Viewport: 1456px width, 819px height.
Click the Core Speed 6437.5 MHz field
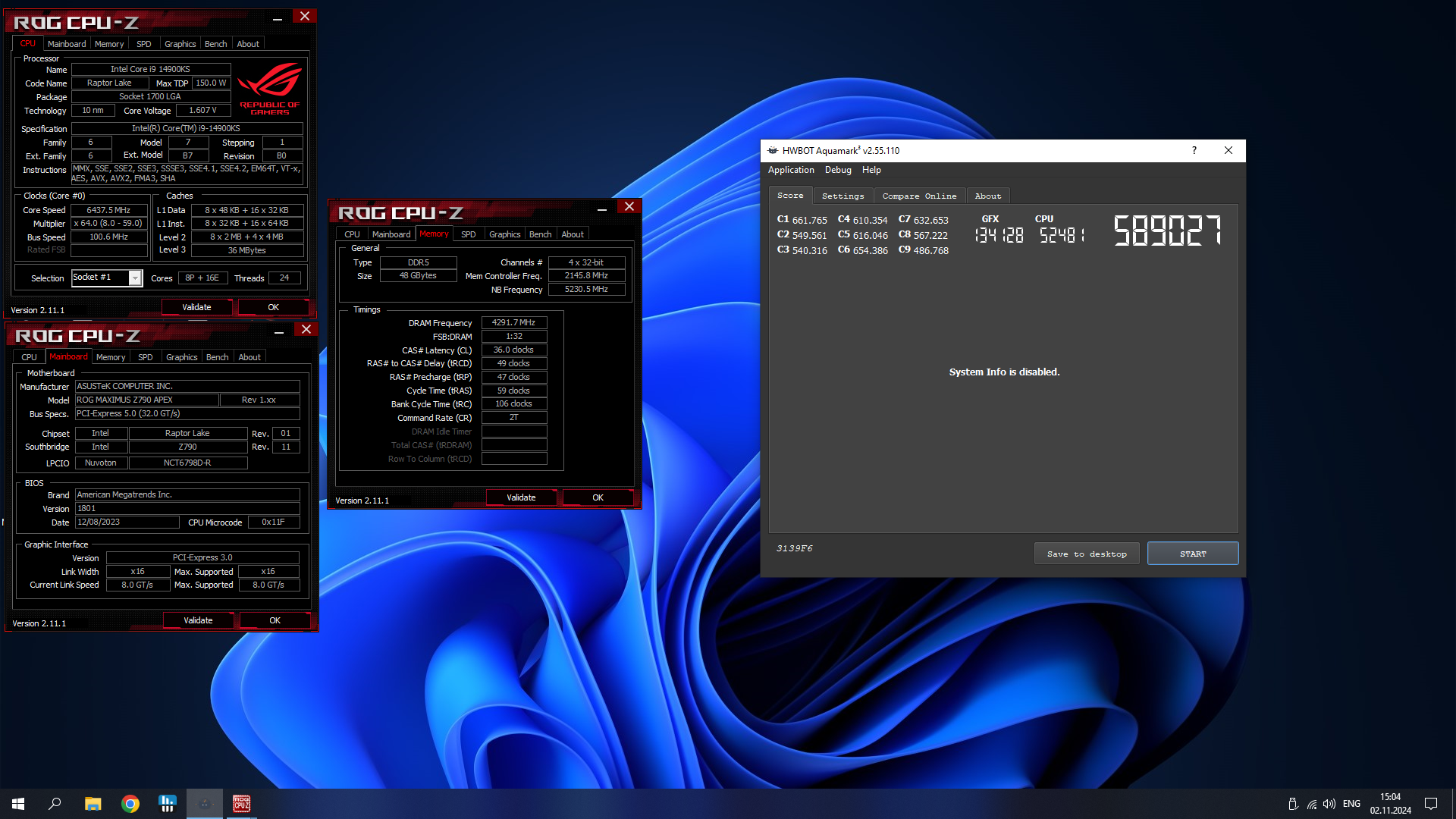pos(108,210)
